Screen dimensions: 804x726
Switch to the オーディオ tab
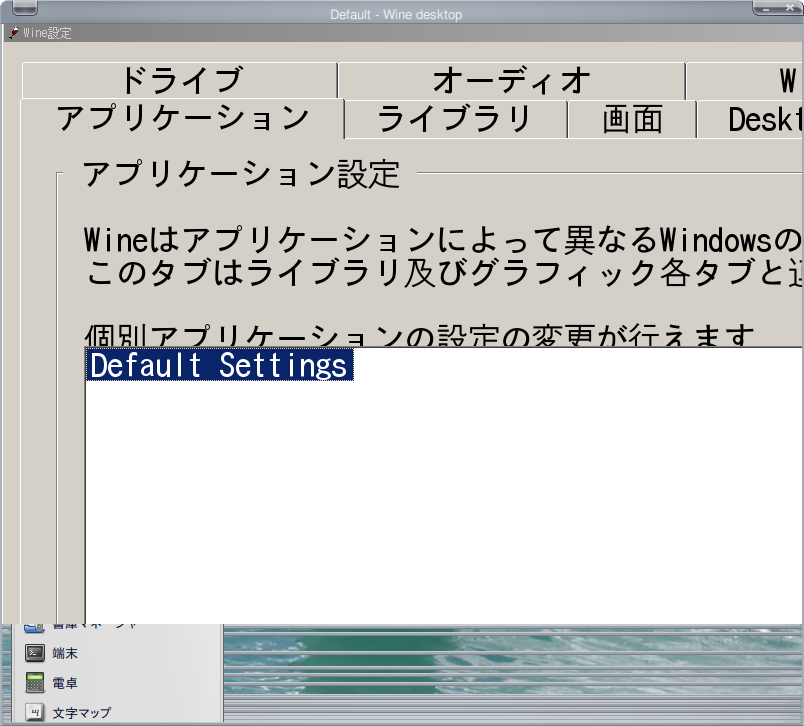511,80
